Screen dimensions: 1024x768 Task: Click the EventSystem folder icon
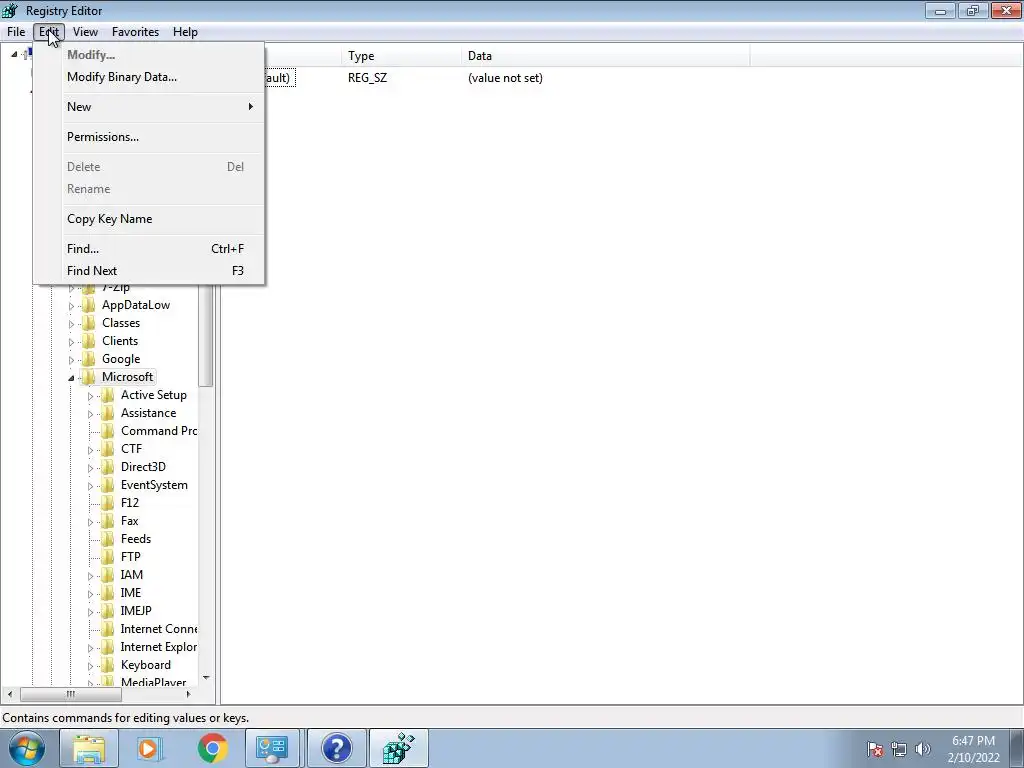click(107, 485)
